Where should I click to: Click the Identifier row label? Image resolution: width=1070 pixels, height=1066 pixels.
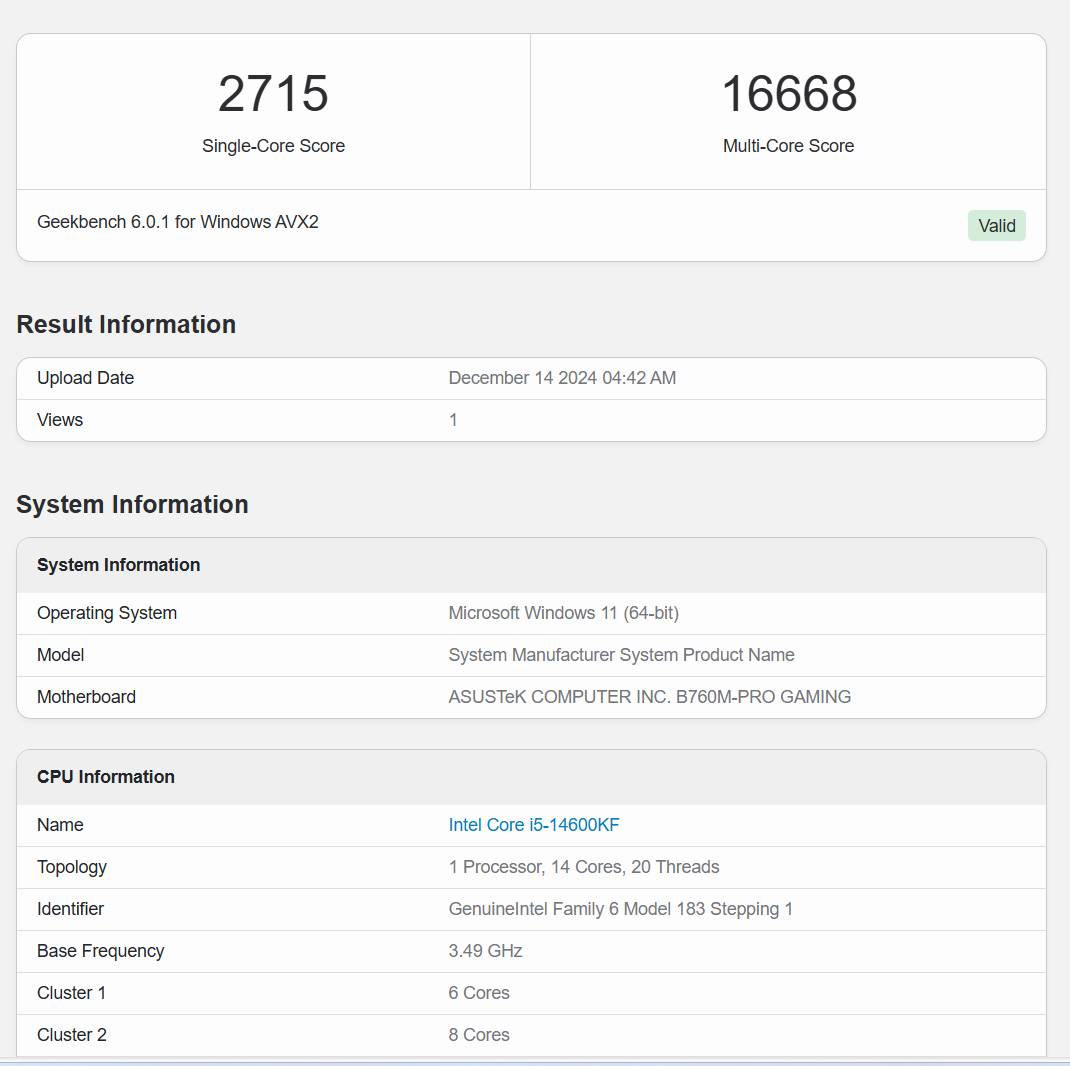pos(70,909)
